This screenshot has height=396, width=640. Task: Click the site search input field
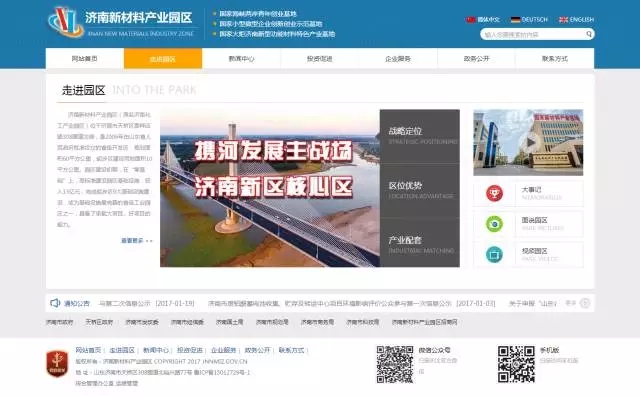[533, 34]
